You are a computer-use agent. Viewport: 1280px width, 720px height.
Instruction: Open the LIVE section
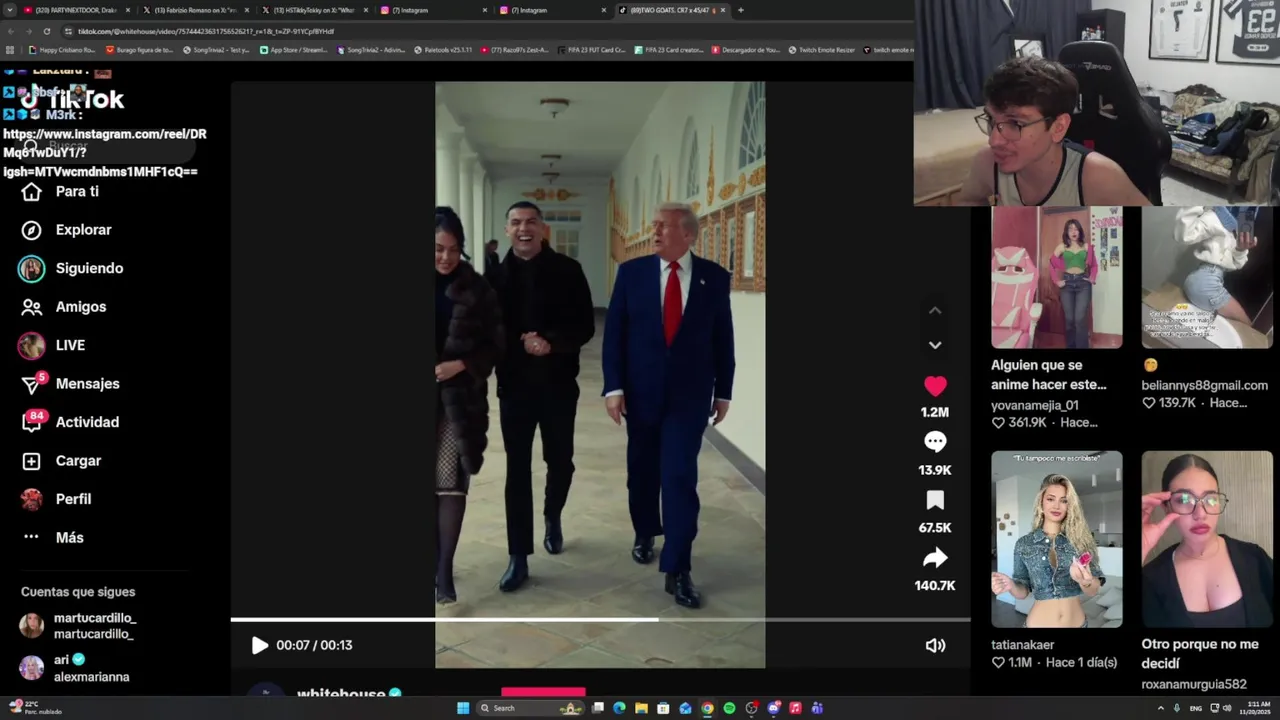click(x=53, y=345)
